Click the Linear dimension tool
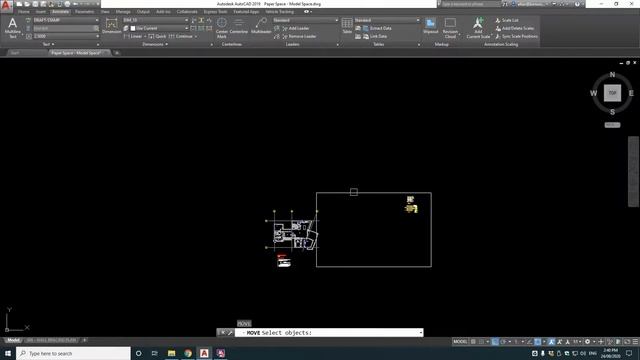This screenshot has height=360, width=640. tap(133, 36)
